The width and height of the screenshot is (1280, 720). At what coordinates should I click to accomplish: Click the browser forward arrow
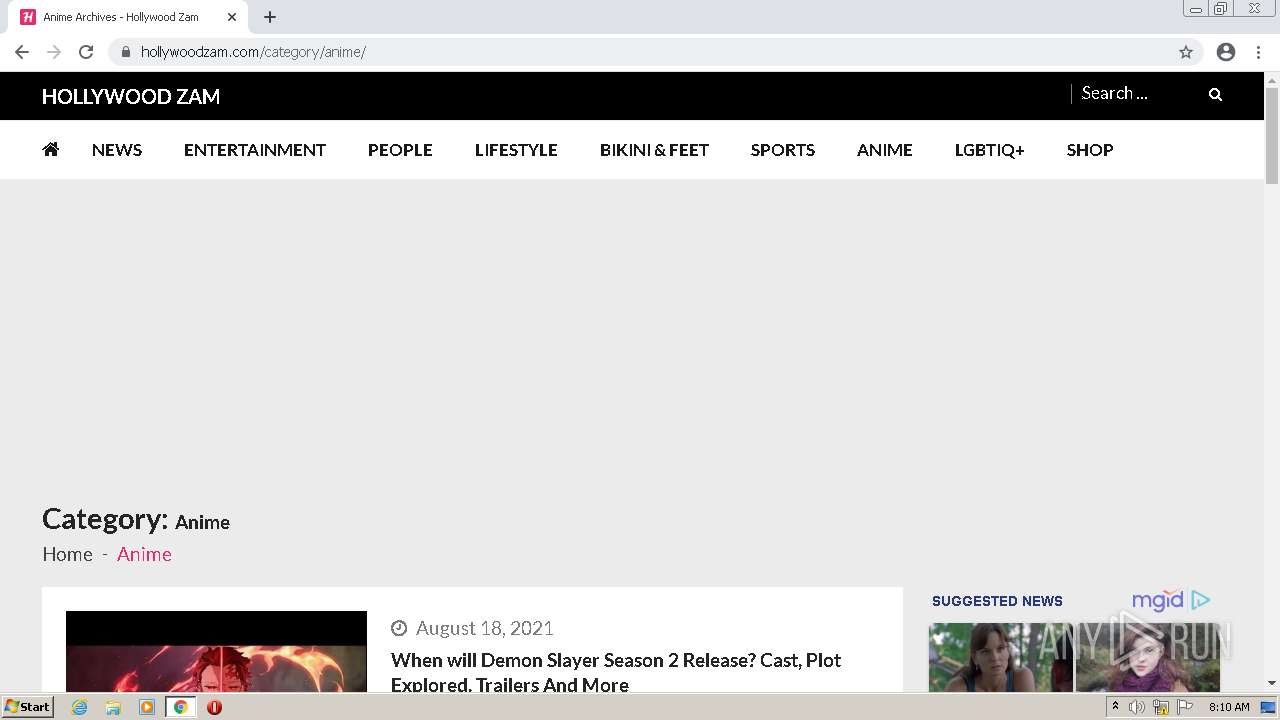[54, 52]
